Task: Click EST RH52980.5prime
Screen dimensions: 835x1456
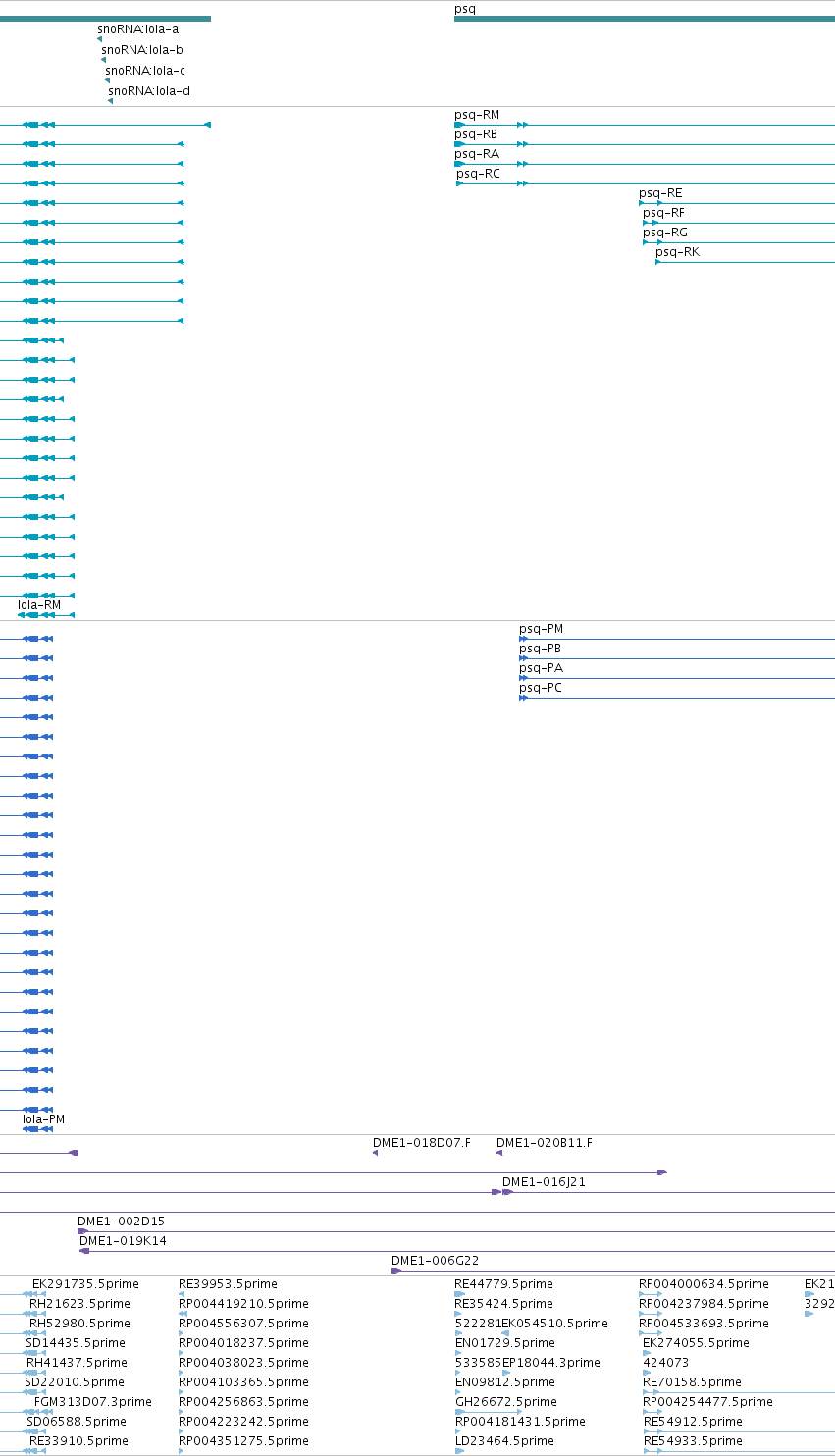Action: (80, 1324)
